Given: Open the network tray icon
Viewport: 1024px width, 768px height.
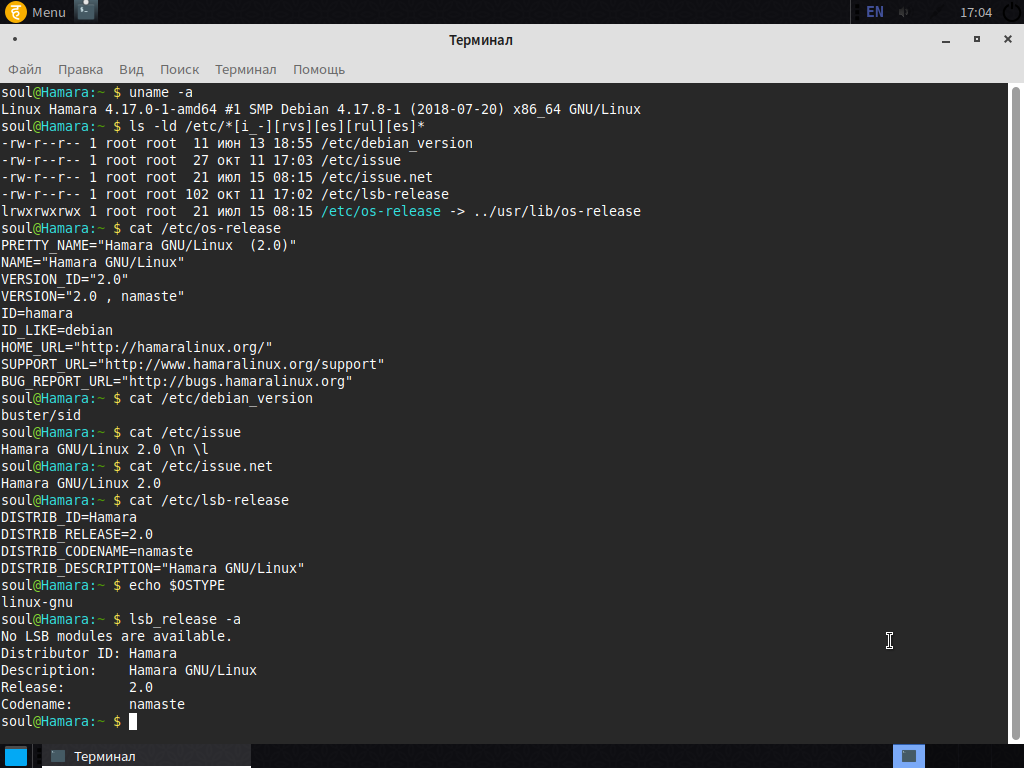Looking at the screenshot, I should 936,12.
